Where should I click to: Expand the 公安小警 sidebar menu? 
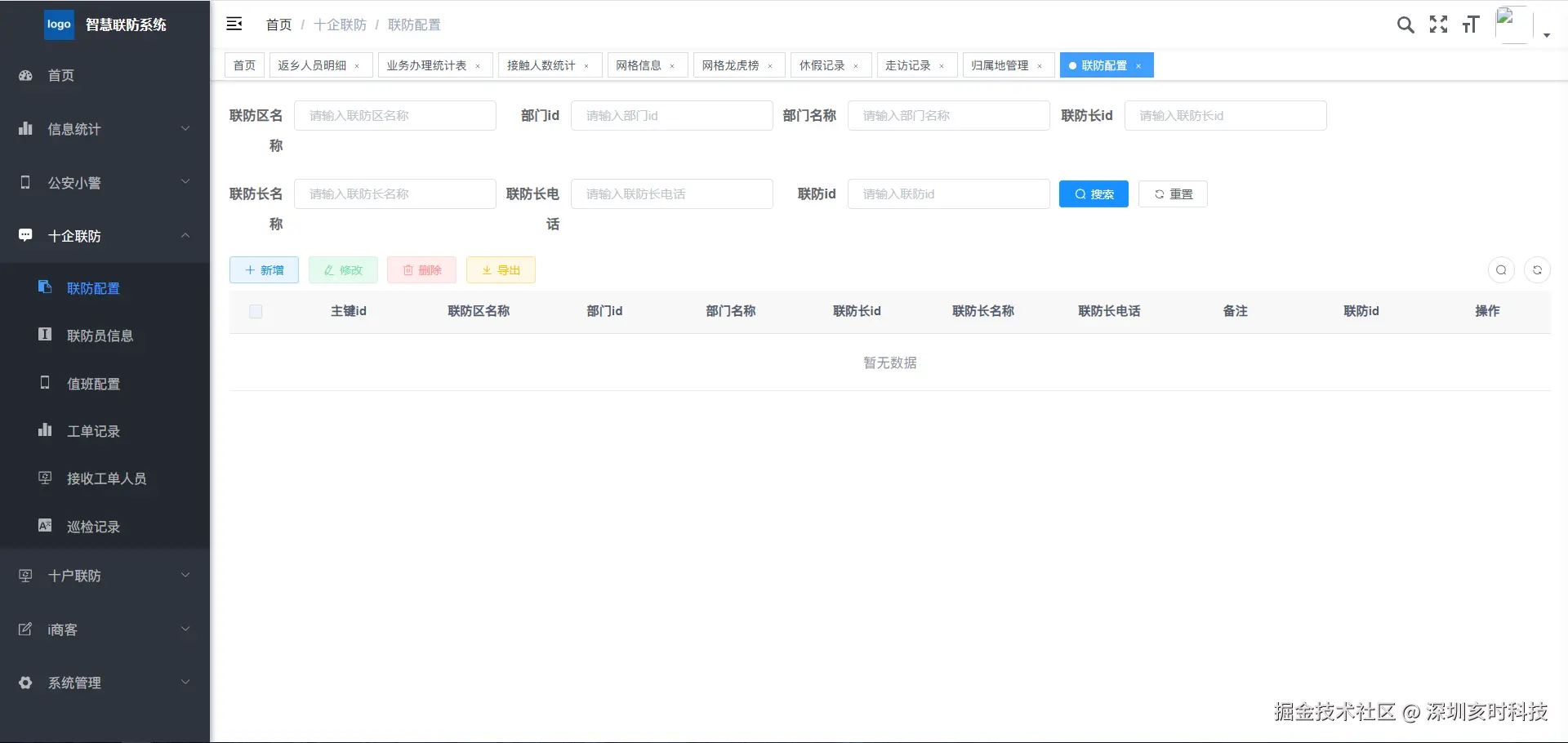pyautogui.click(x=105, y=183)
